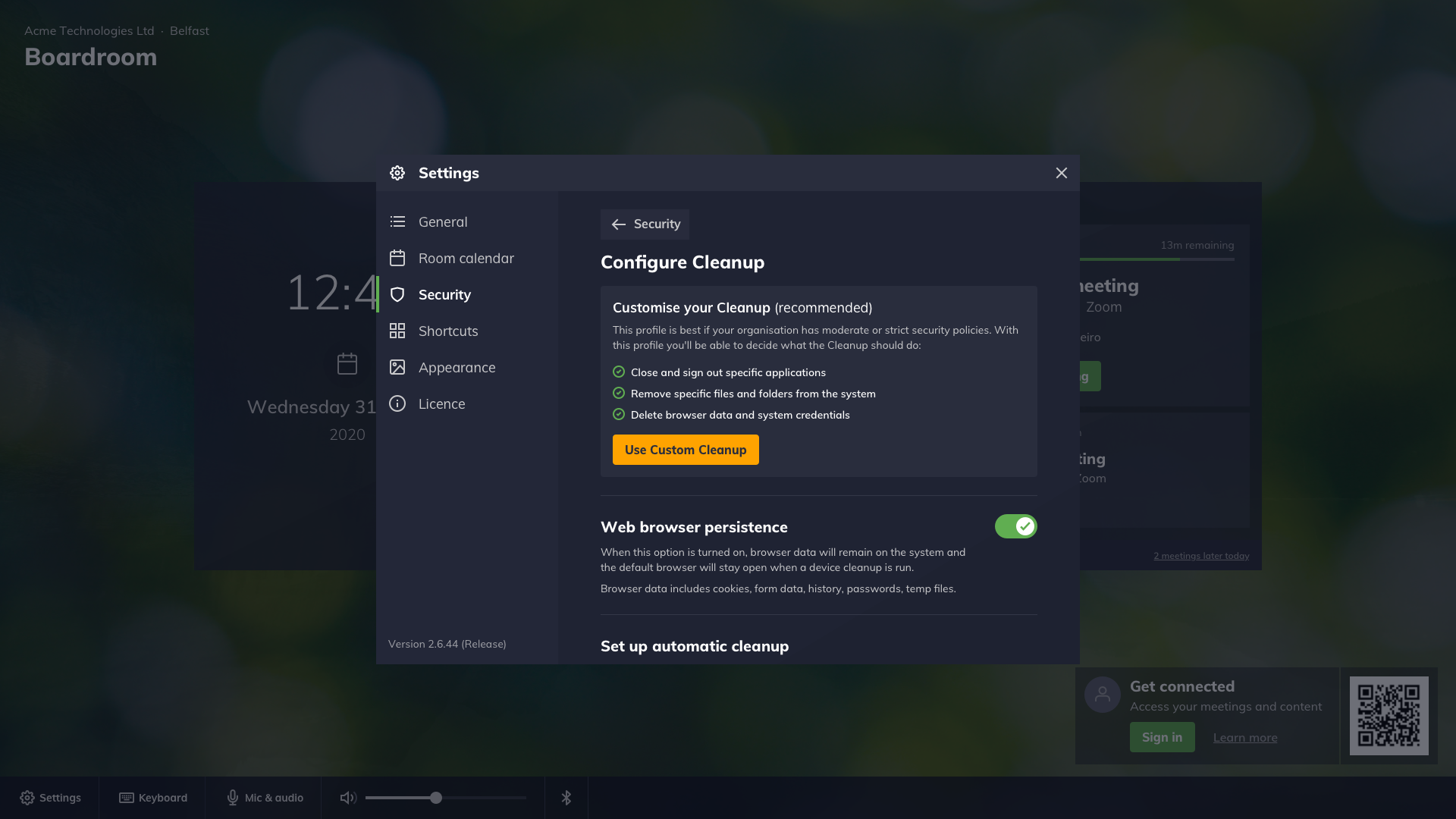Click the Licence info icon
The image size is (1456, 819).
pyautogui.click(x=397, y=403)
